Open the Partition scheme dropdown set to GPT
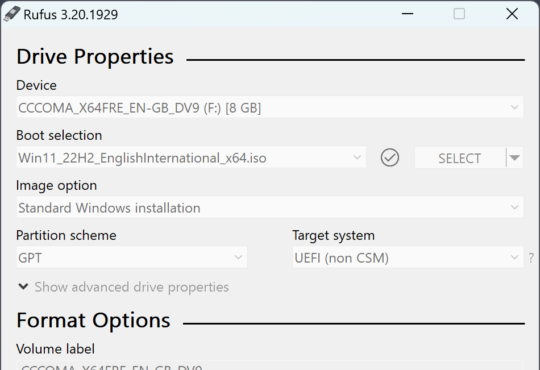 (132, 257)
